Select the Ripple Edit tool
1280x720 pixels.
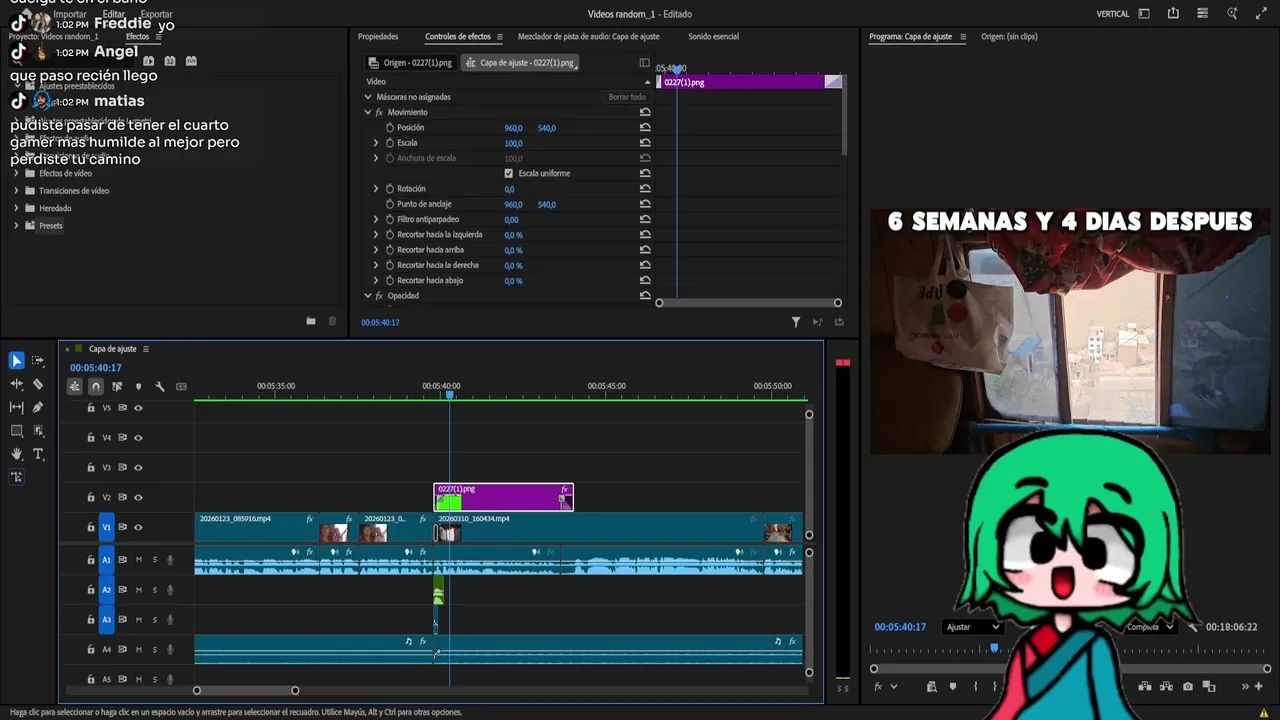[16, 384]
